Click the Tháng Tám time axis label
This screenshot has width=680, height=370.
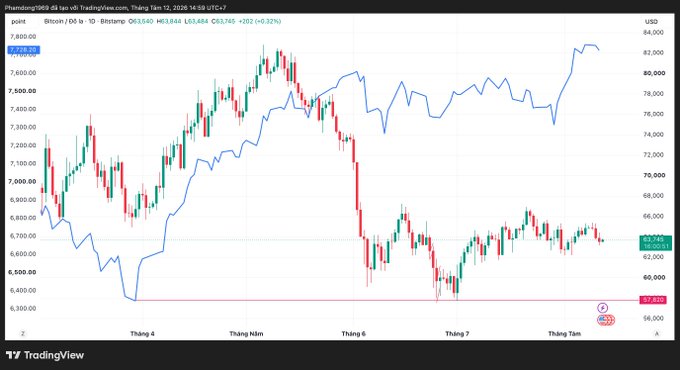coord(564,334)
